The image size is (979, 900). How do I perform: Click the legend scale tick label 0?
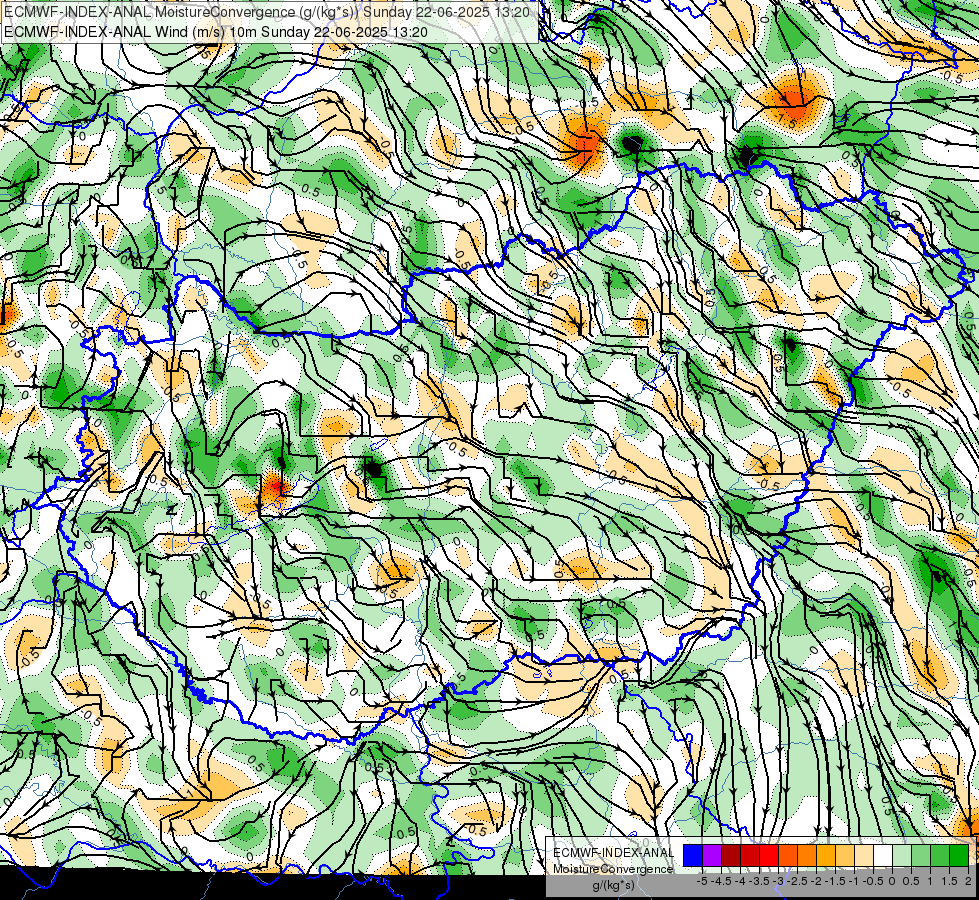pyautogui.click(x=892, y=881)
